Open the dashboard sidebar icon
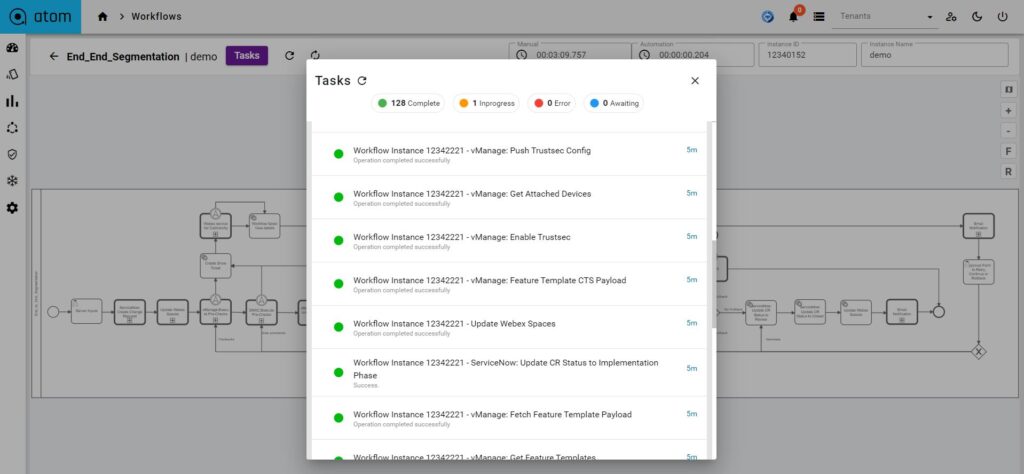The image size is (1024, 474). coord(12,48)
